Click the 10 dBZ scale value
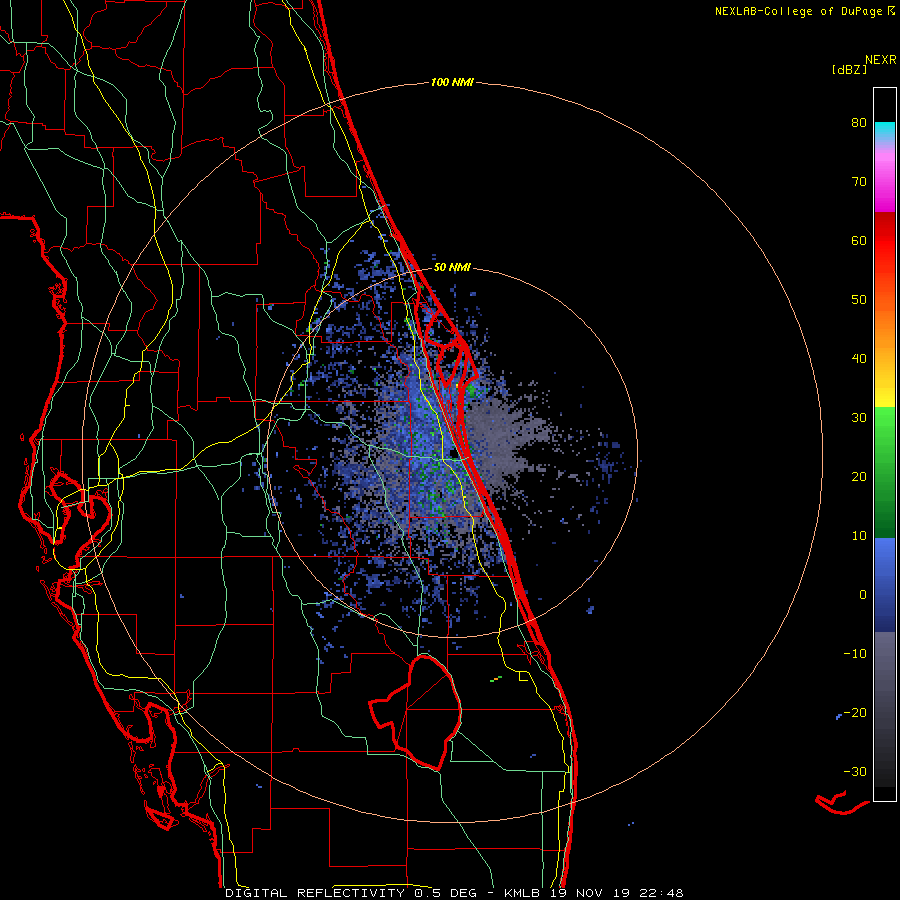The height and width of the screenshot is (900, 900). point(859,536)
